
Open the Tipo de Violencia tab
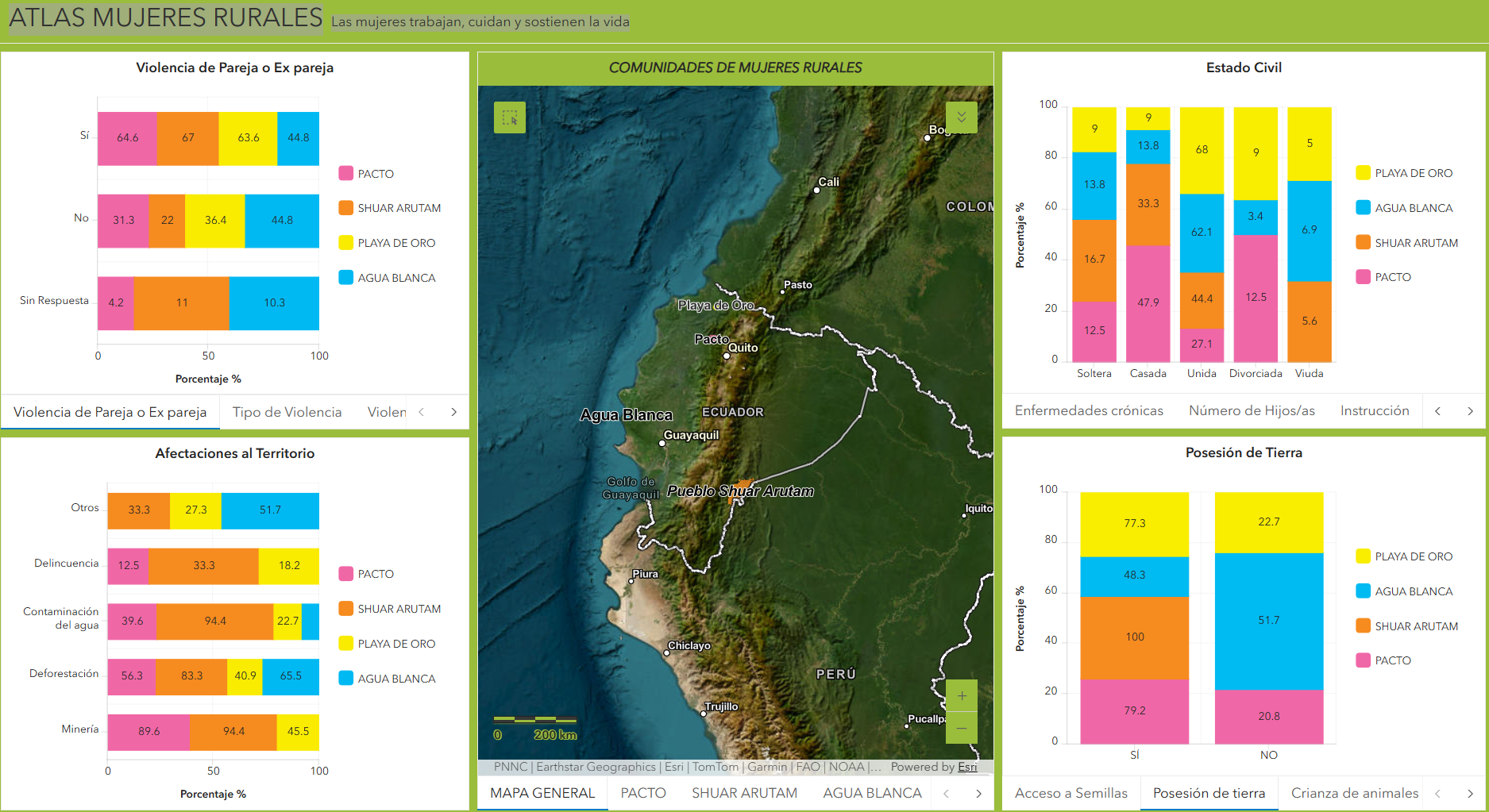coord(287,412)
